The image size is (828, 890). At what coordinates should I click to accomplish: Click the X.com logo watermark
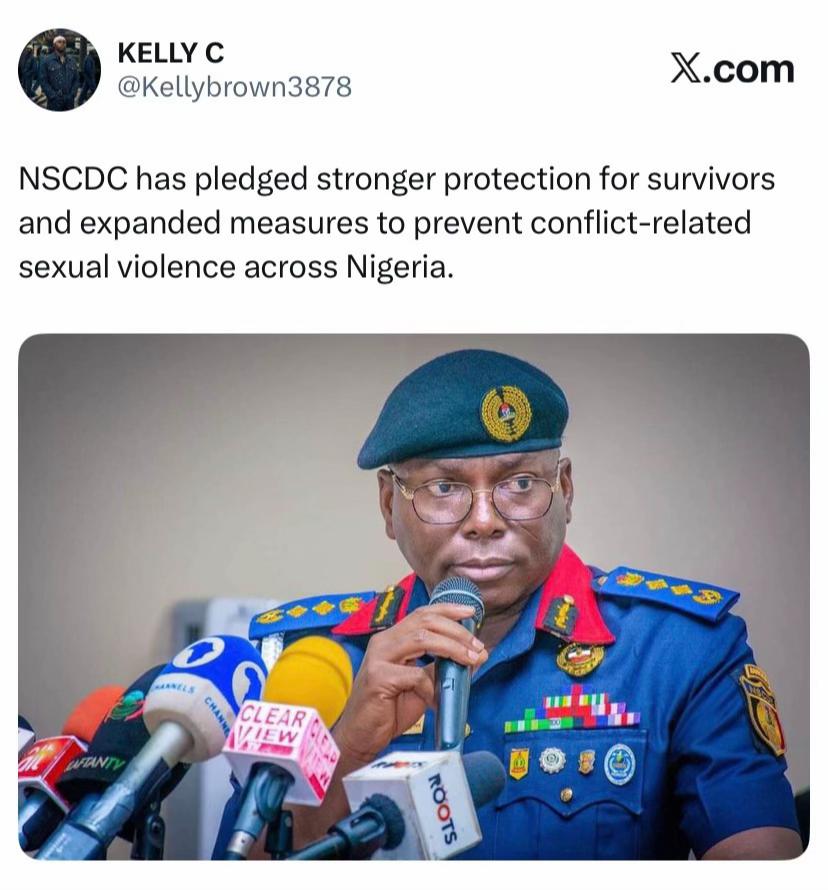732,69
